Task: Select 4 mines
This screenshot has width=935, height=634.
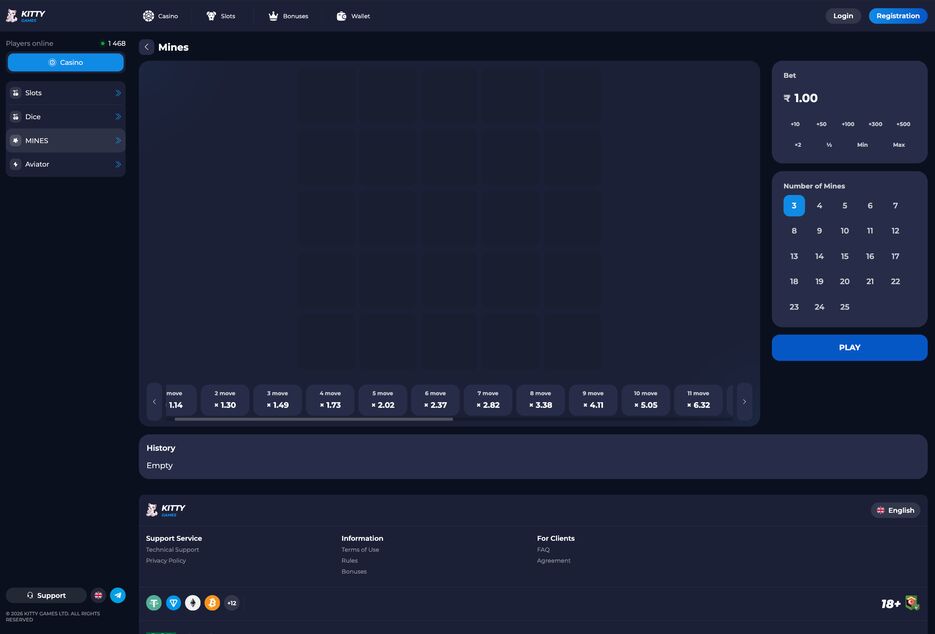Action: click(819, 206)
